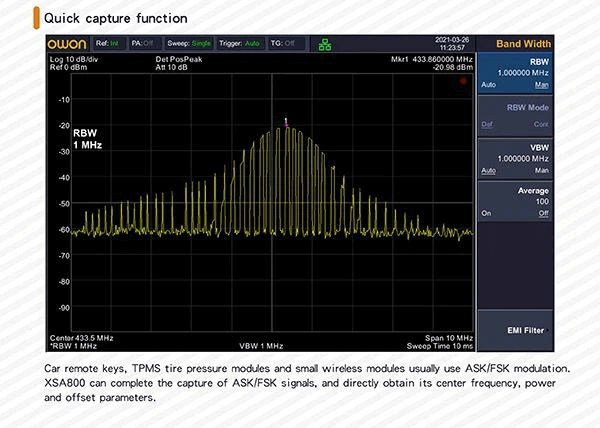Select the Mkr1 marker on the signal peak

285,122
